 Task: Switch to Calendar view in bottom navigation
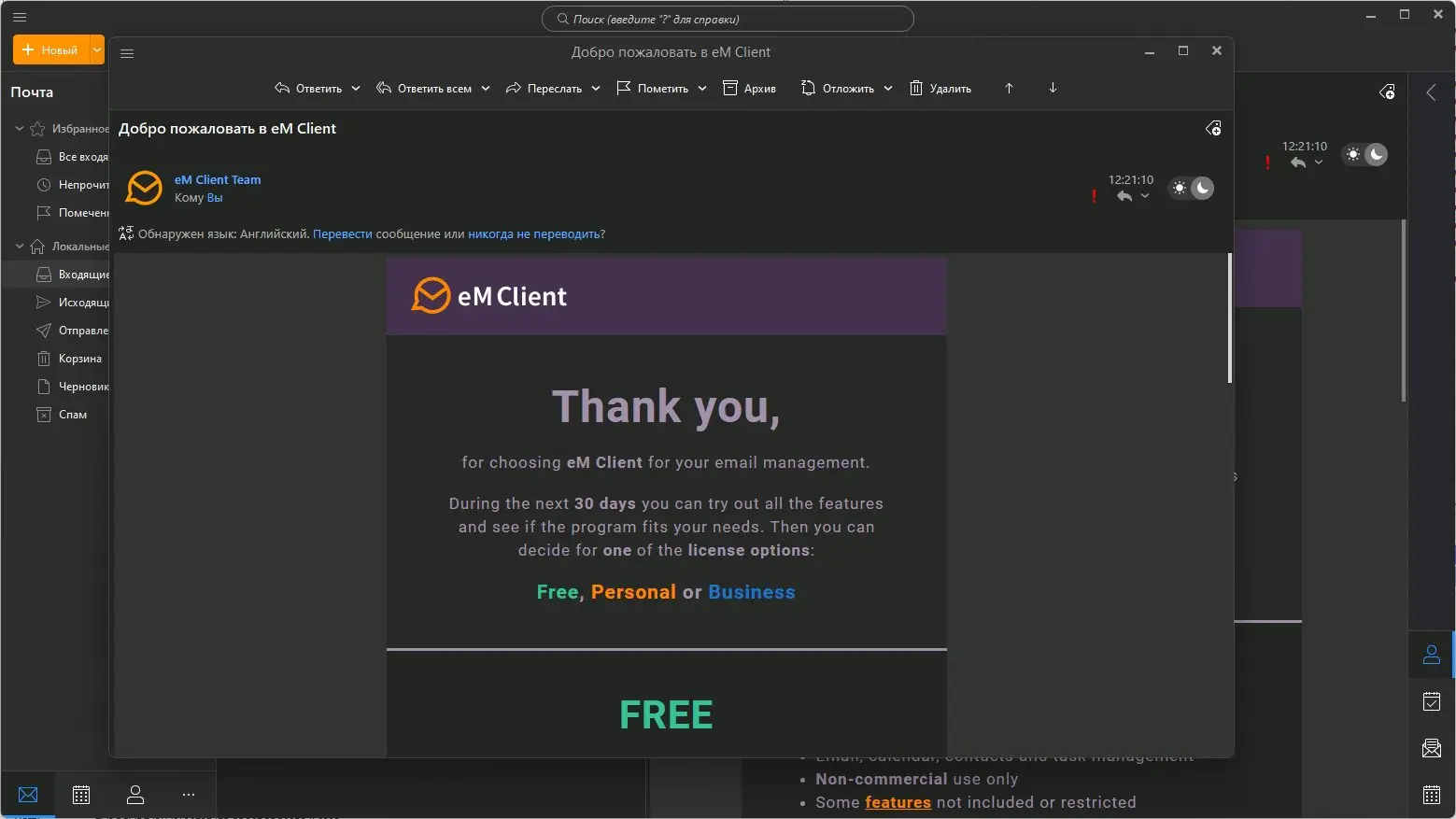click(x=81, y=795)
